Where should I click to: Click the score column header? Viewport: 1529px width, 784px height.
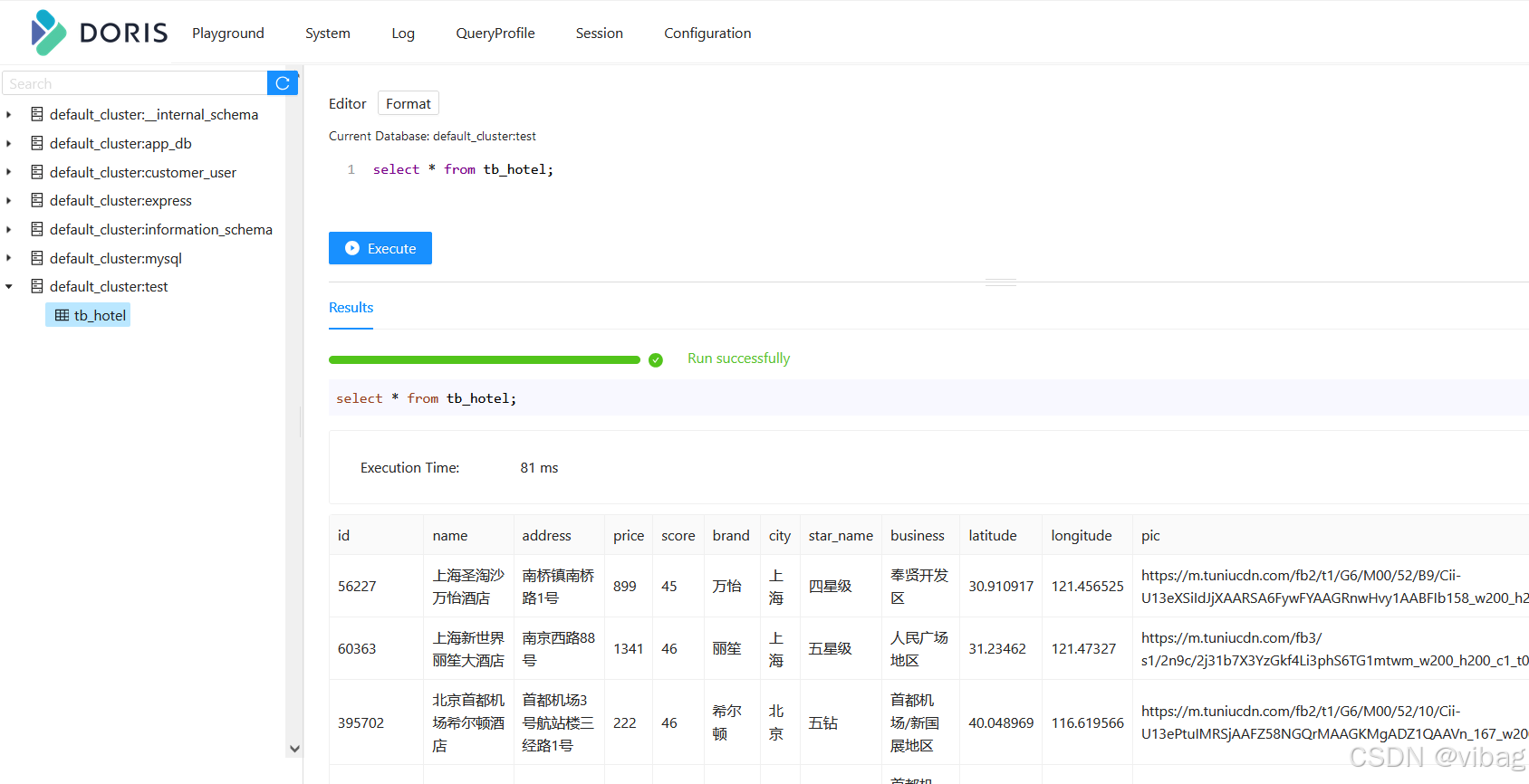pyautogui.click(x=678, y=536)
